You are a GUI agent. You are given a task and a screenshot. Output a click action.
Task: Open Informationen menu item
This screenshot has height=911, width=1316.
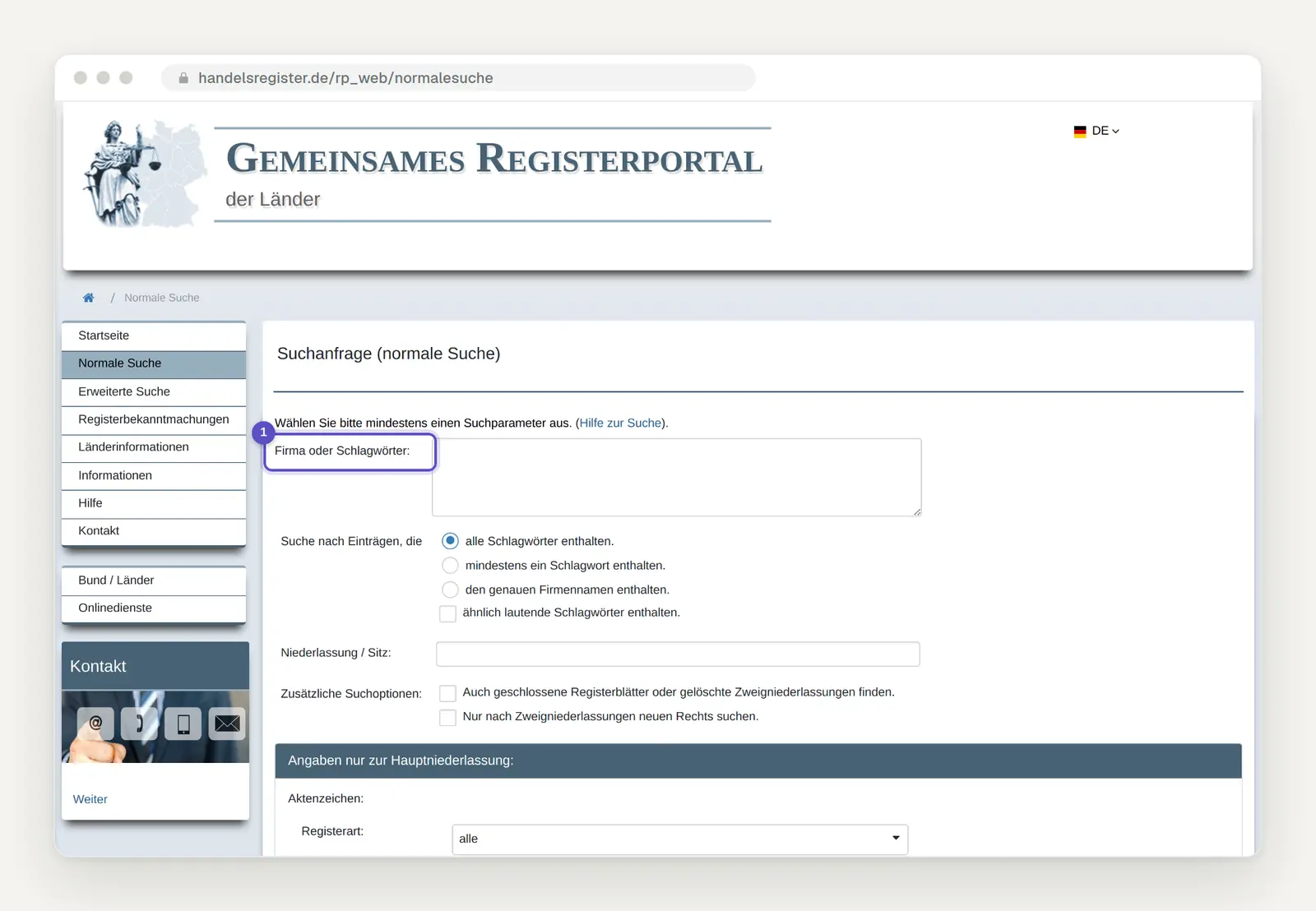(154, 475)
